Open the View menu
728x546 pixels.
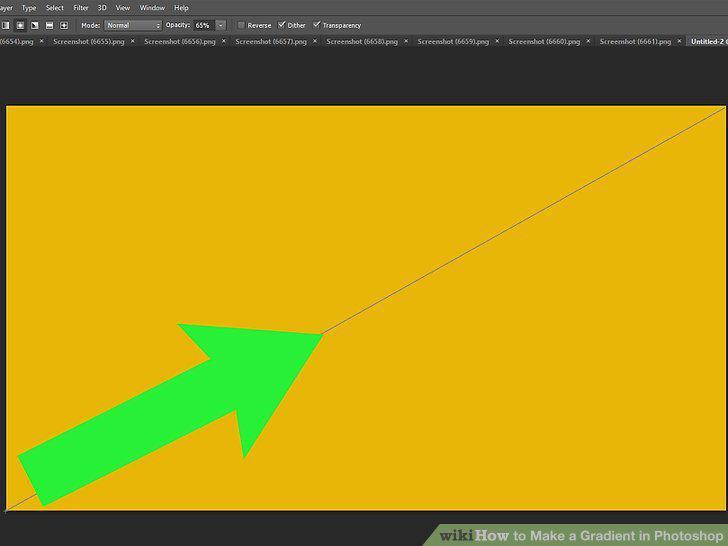(123, 8)
